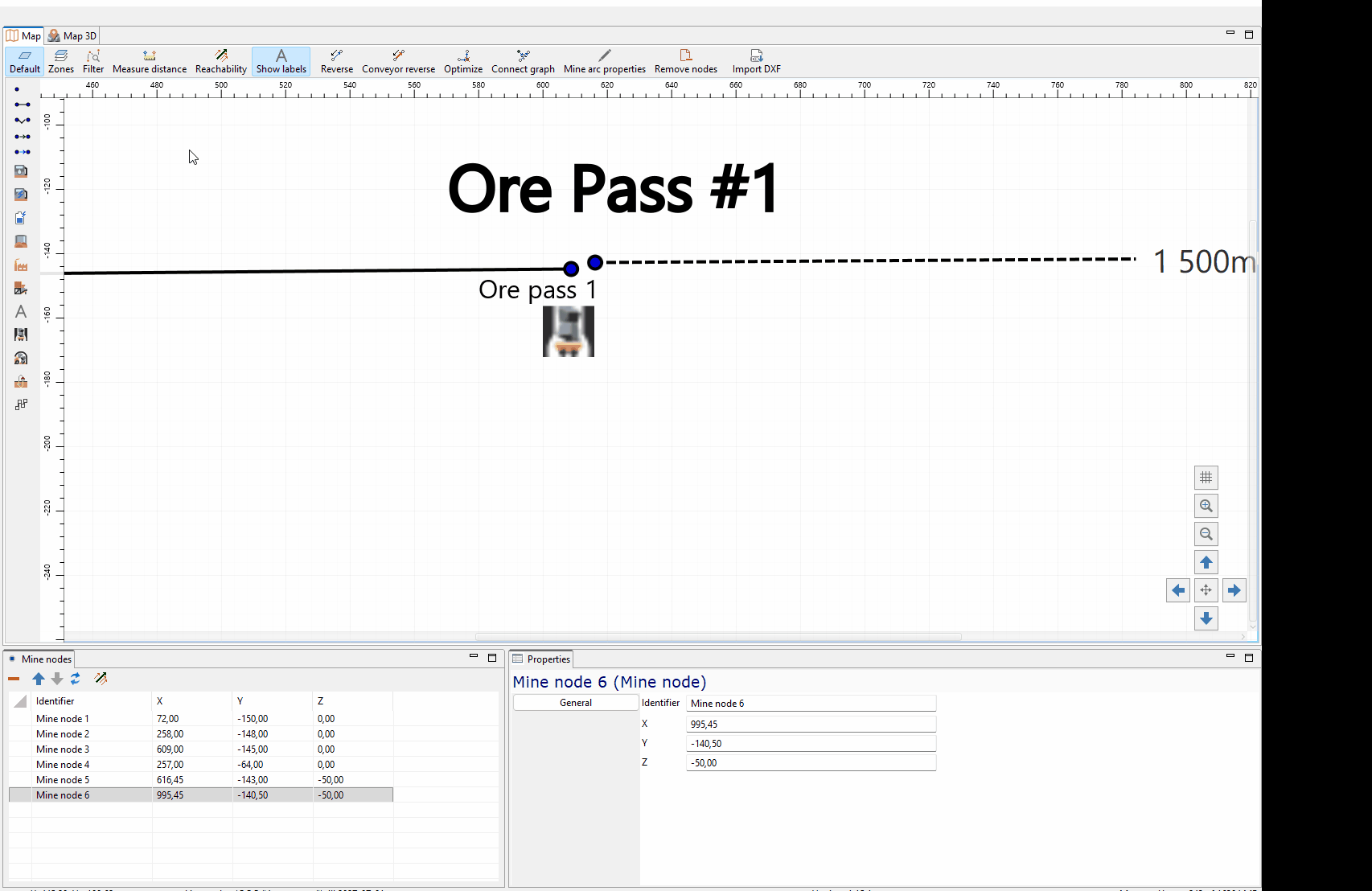Select the text label tool A
The width and height of the screenshot is (1372, 891).
tap(21, 311)
